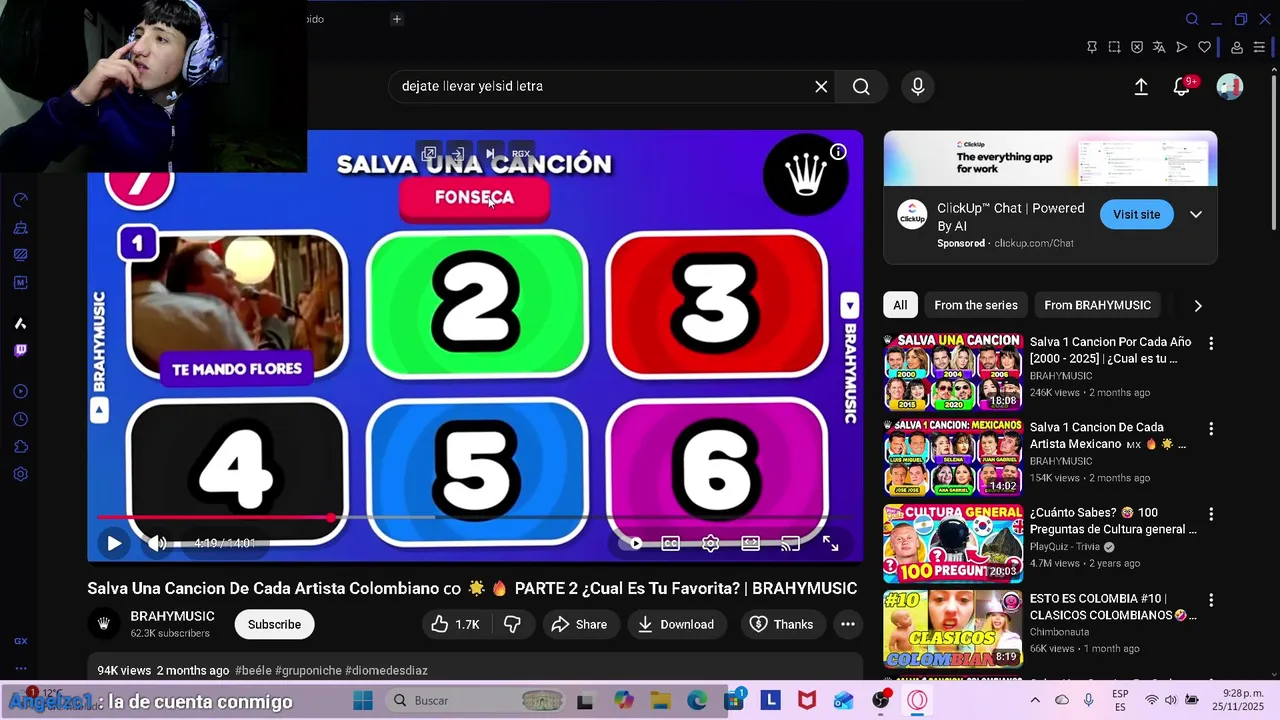Share the video
This screenshot has height=720, width=1280.
point(579,624)
